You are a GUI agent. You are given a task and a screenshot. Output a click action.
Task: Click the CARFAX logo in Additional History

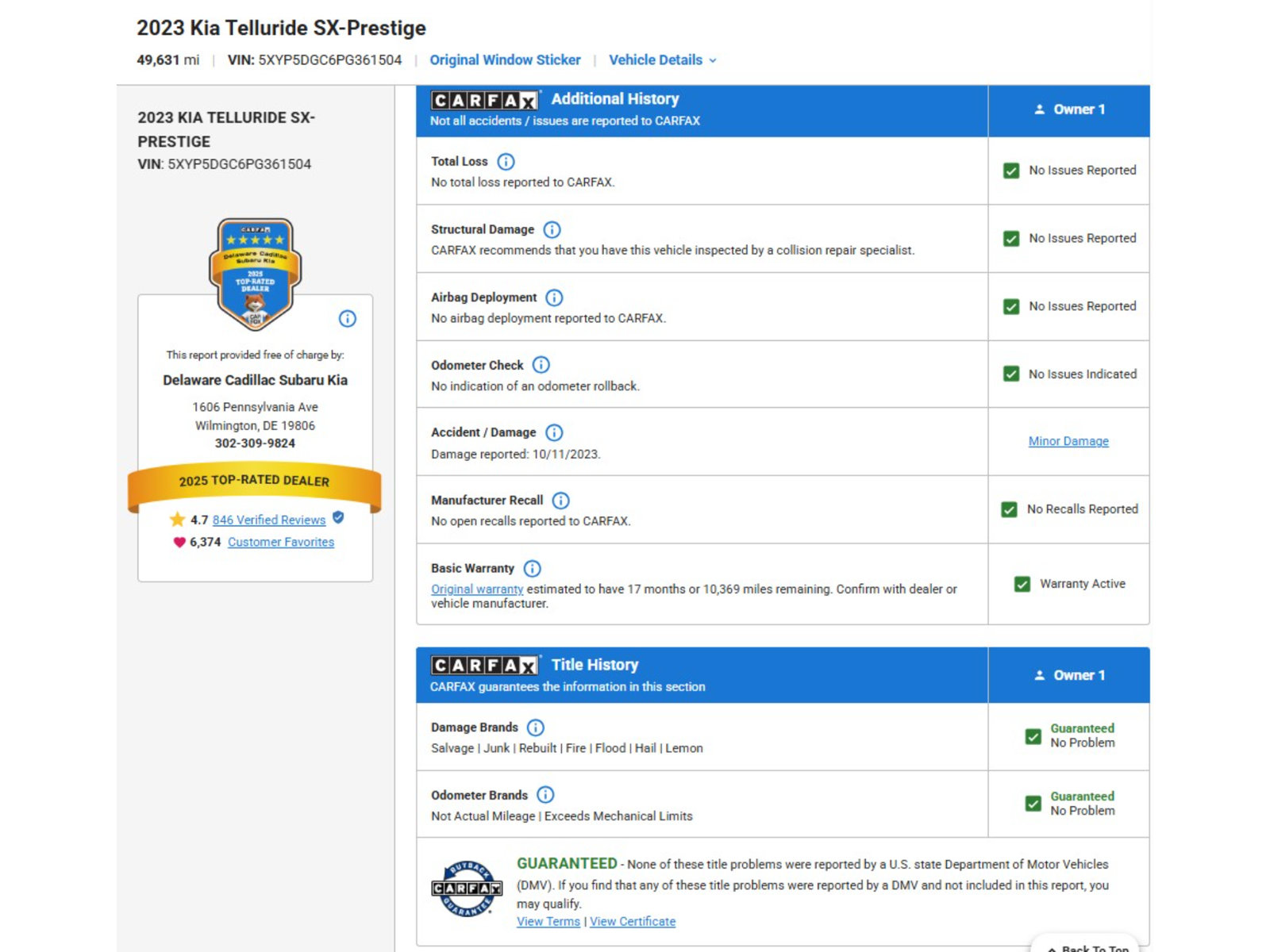(485, 100)
